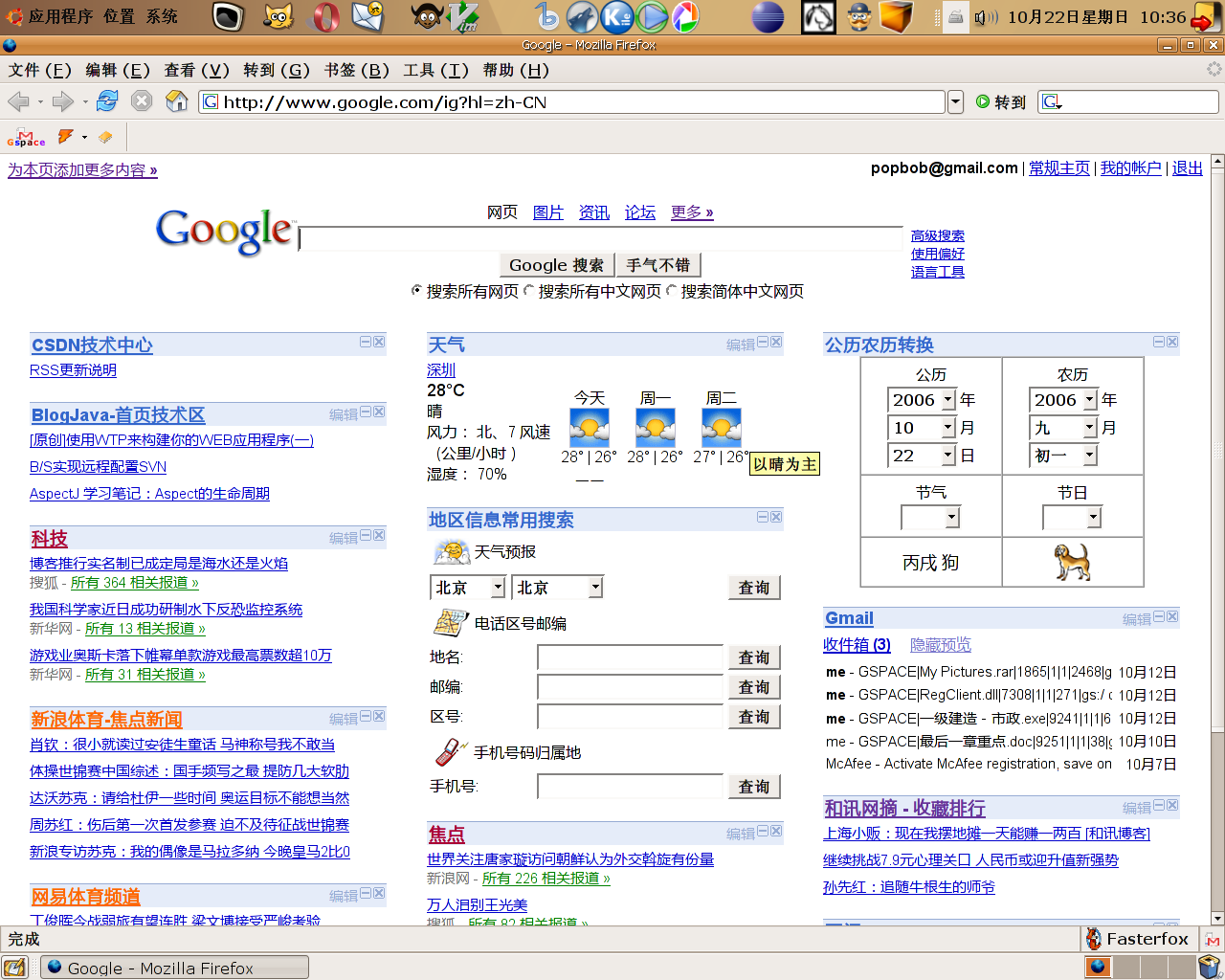Open the 农历 month 九 dropdown
The width and height of the screenshot is (1225, 980).
click(1090, 428)
